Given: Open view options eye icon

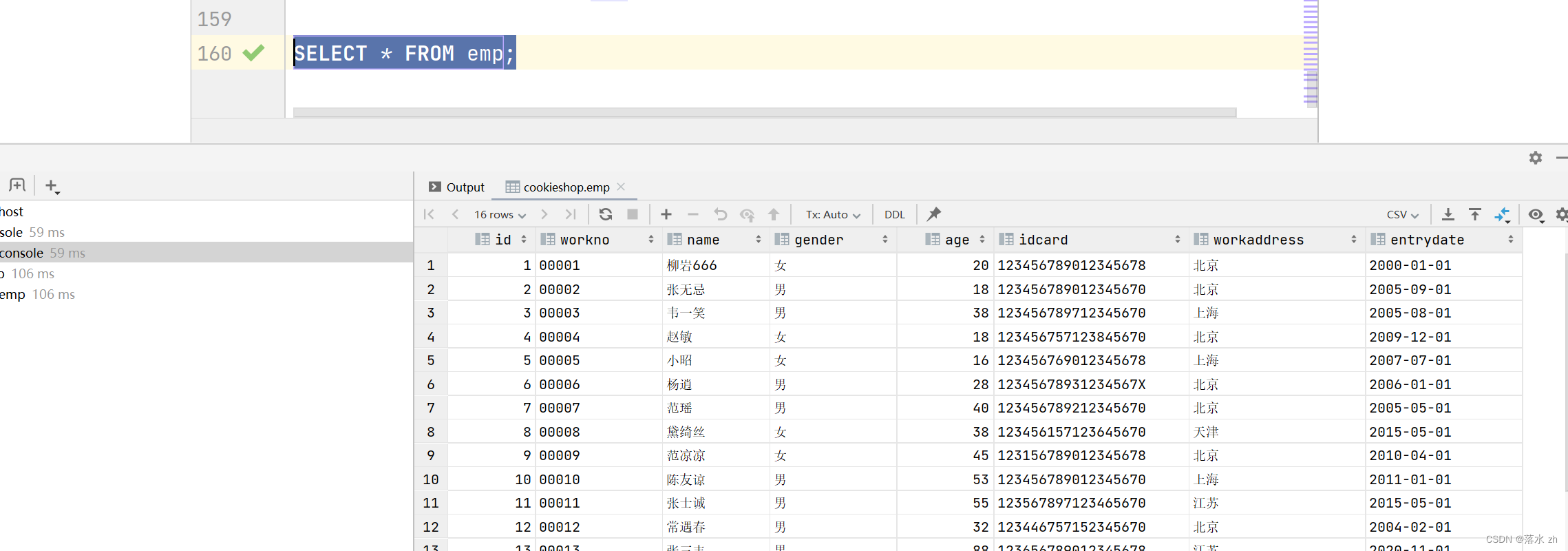Looking at the screenshot, I should 1536,214.
